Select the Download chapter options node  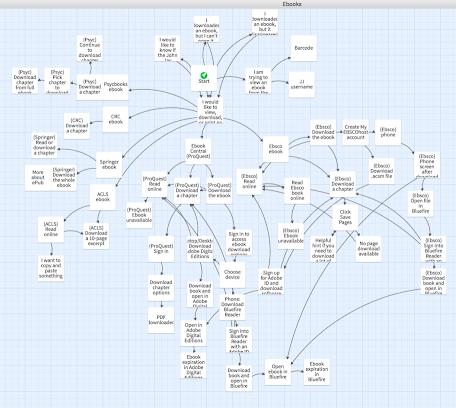pos(161,288)
